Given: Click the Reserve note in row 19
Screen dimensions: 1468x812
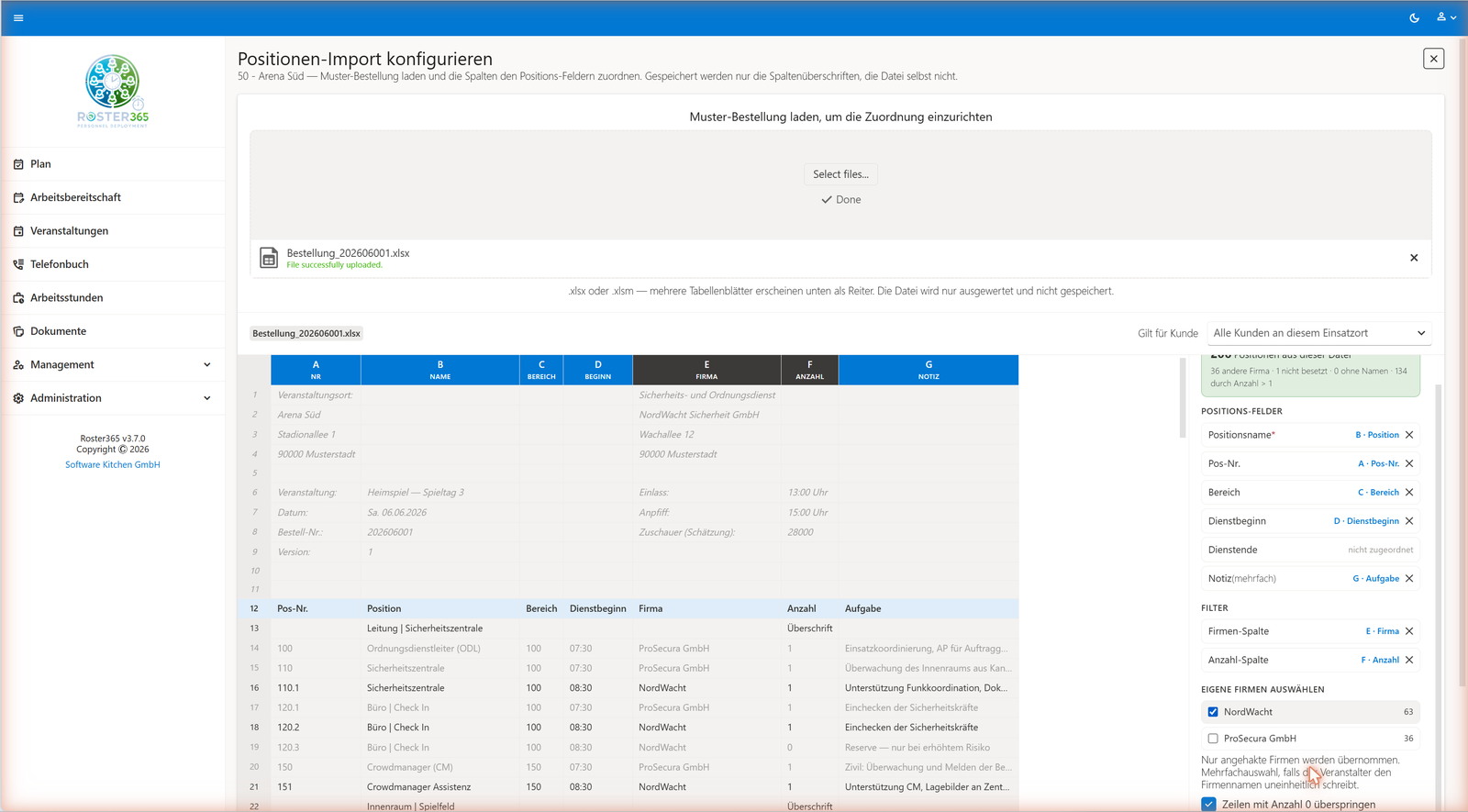Looking at the screenshot, I should pos(929,748).
